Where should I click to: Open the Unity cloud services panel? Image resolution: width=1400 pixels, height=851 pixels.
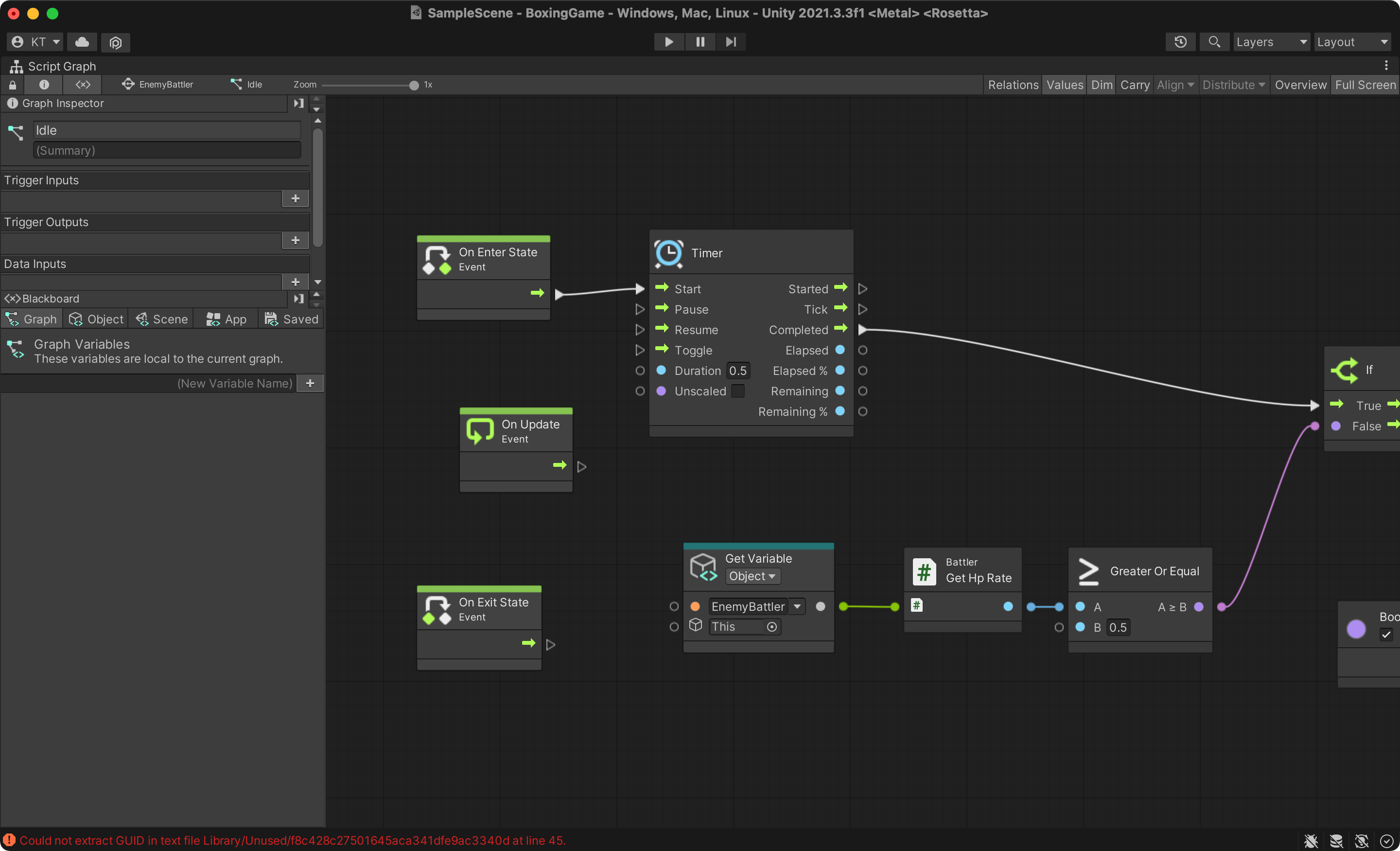pos(82,42)
